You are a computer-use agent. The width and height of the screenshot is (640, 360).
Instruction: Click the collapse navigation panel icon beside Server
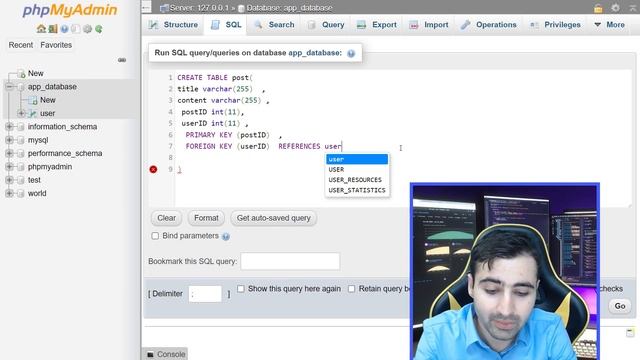(147, 7)
